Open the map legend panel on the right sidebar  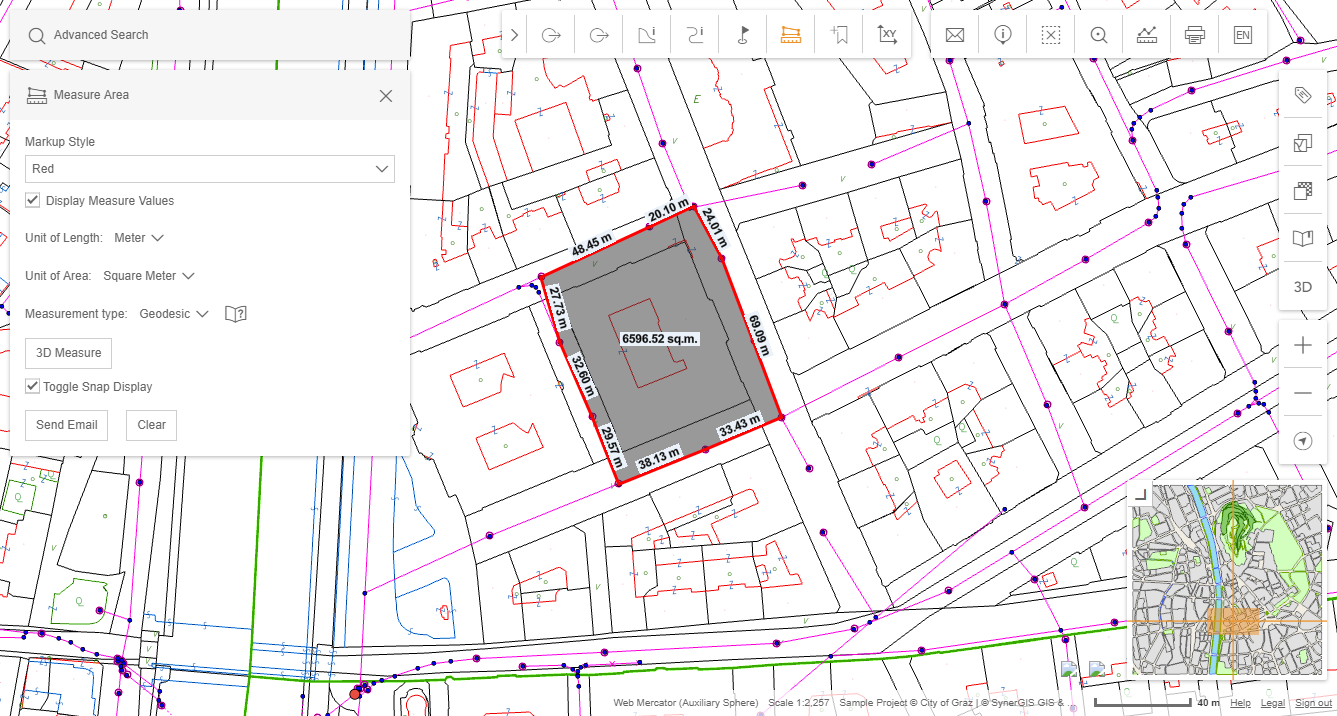click(x=1301, y=238)
